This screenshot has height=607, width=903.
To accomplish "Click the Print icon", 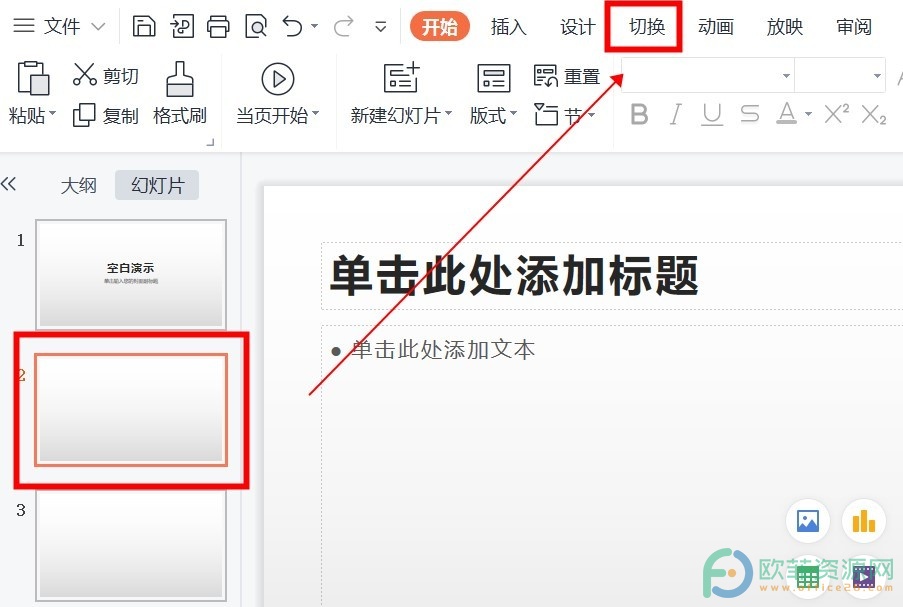I will pyautogui.click(x=218, y=26).
